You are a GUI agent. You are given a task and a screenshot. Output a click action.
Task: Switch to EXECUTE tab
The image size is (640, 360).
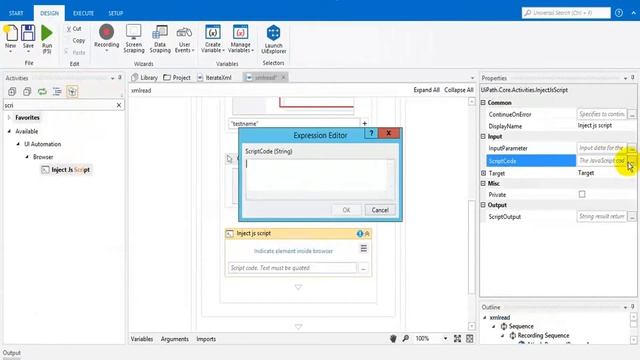(83, 13)
